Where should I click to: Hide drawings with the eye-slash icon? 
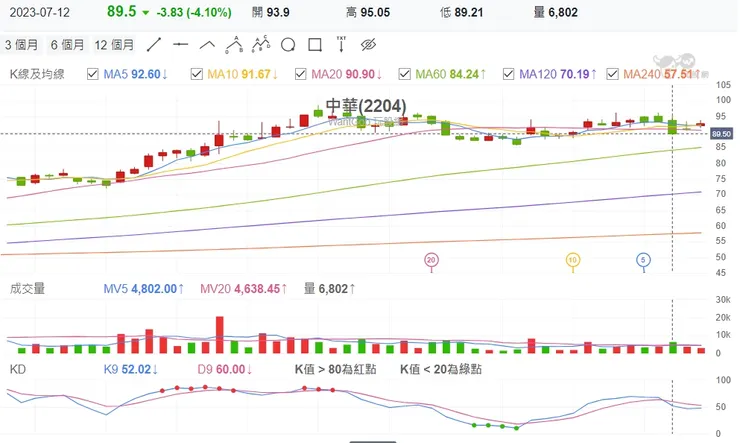(x=368, y=45)
